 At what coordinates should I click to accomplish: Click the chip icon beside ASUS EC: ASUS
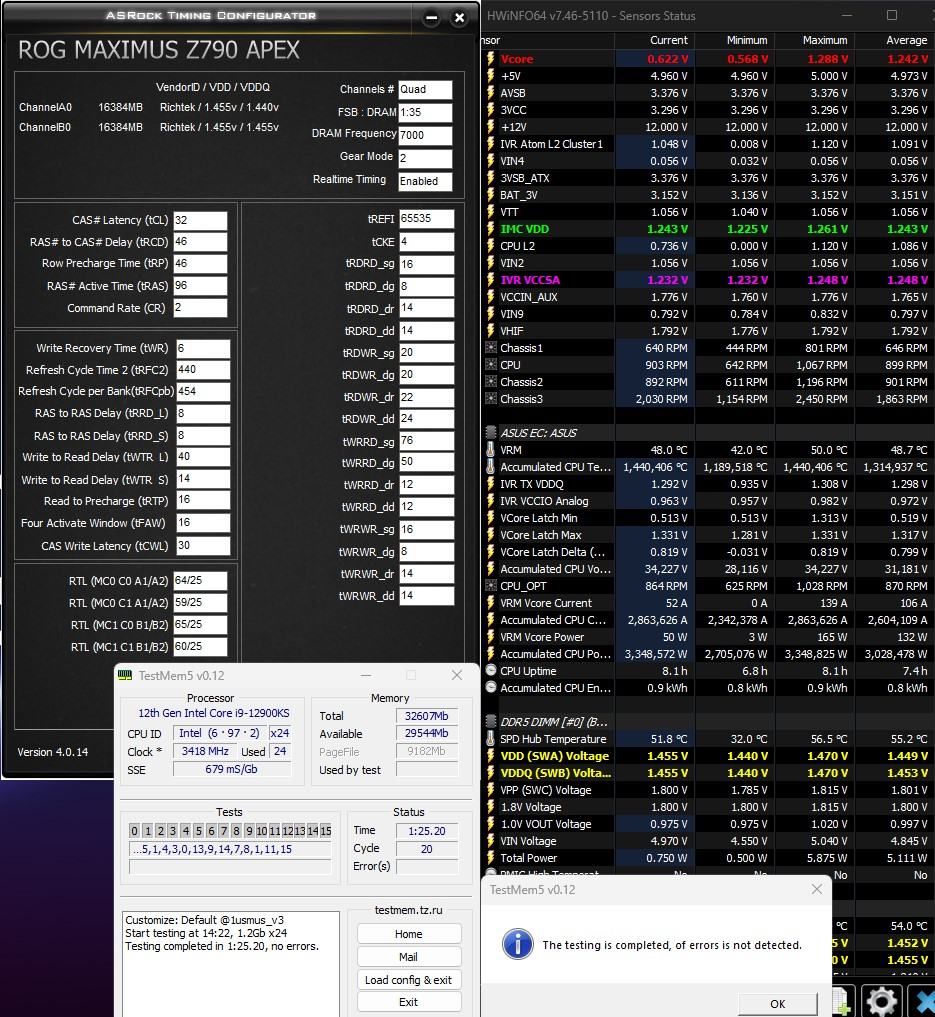coord(491,433)
